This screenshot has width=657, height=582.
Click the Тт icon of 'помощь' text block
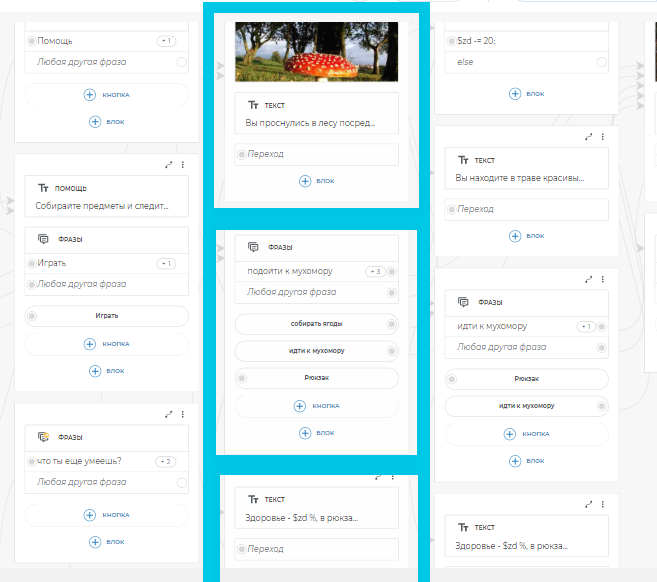tap(43, 188)
